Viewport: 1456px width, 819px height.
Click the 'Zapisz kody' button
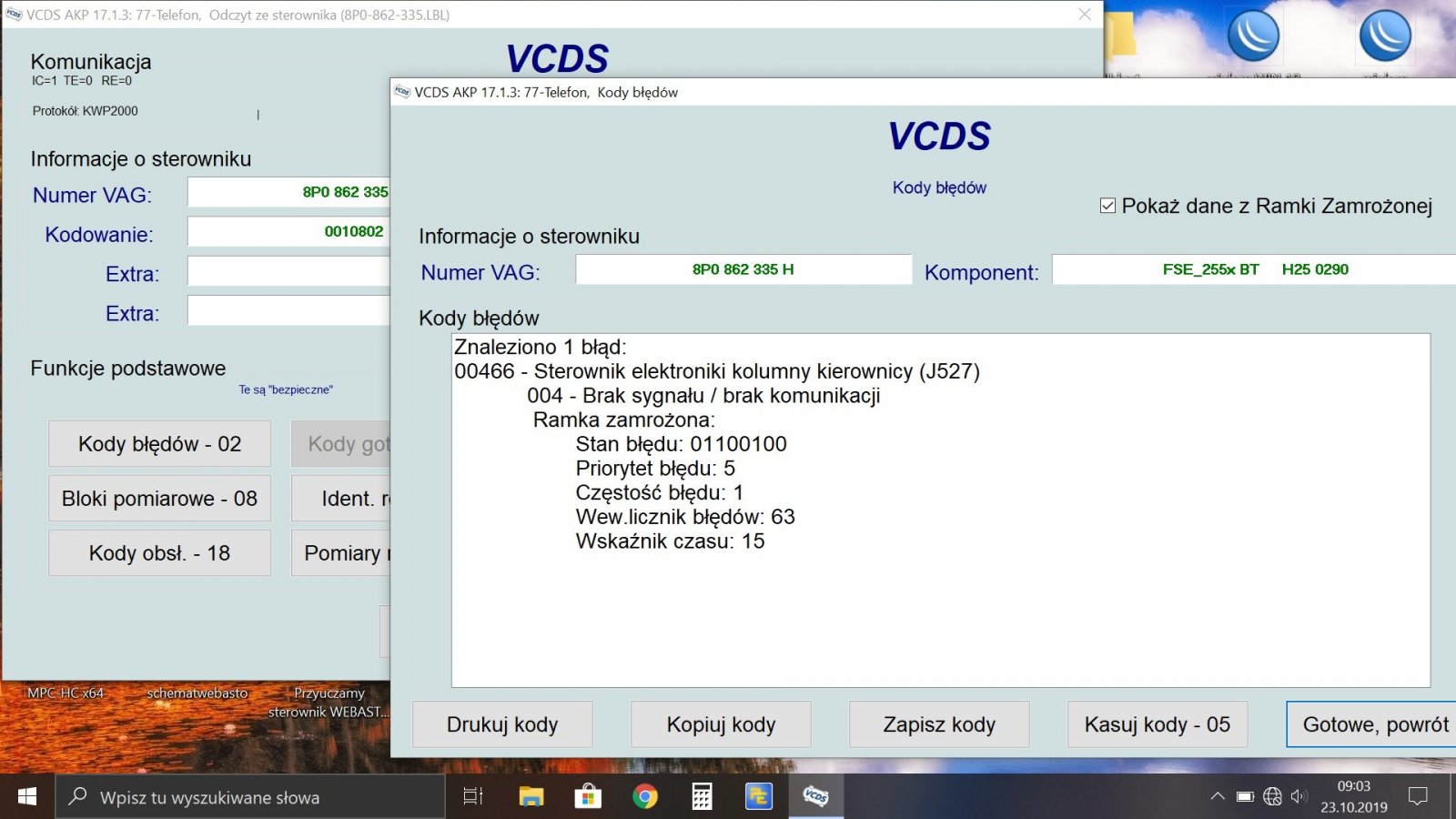click(x=939, y=724)
